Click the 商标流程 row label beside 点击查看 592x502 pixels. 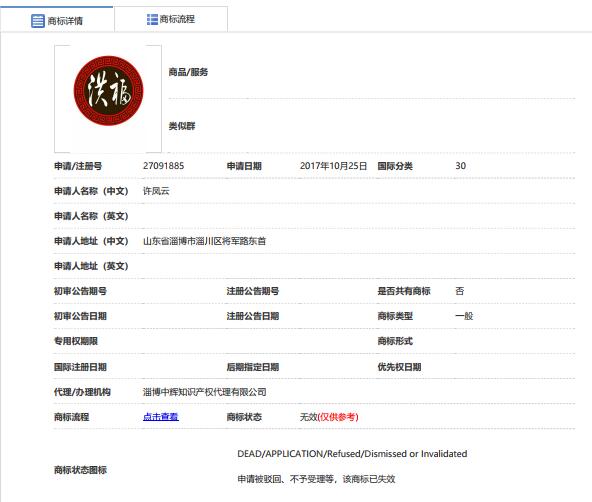pos(71,417)
